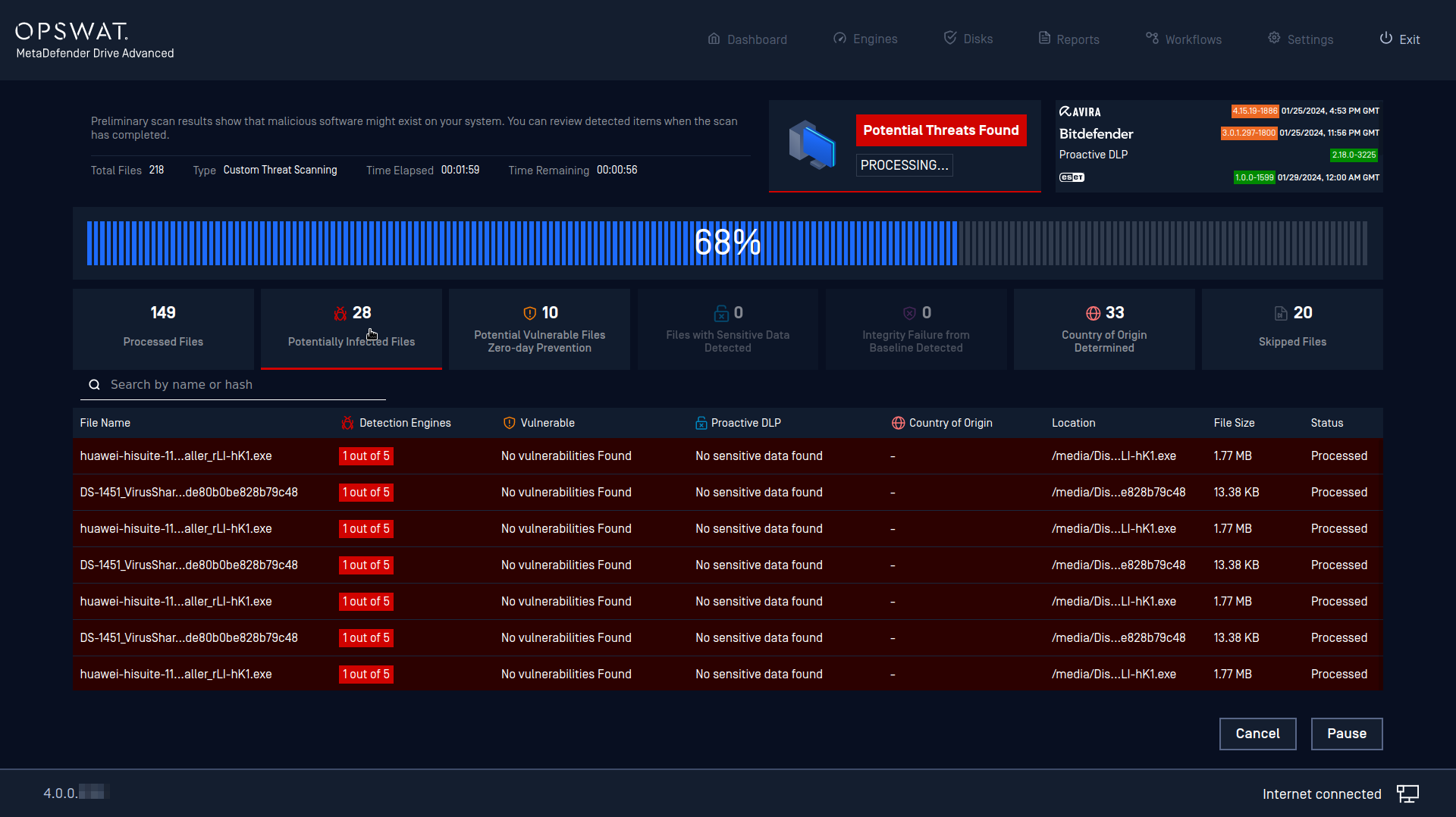Click the Avira engine logo

coord(1080,111)
